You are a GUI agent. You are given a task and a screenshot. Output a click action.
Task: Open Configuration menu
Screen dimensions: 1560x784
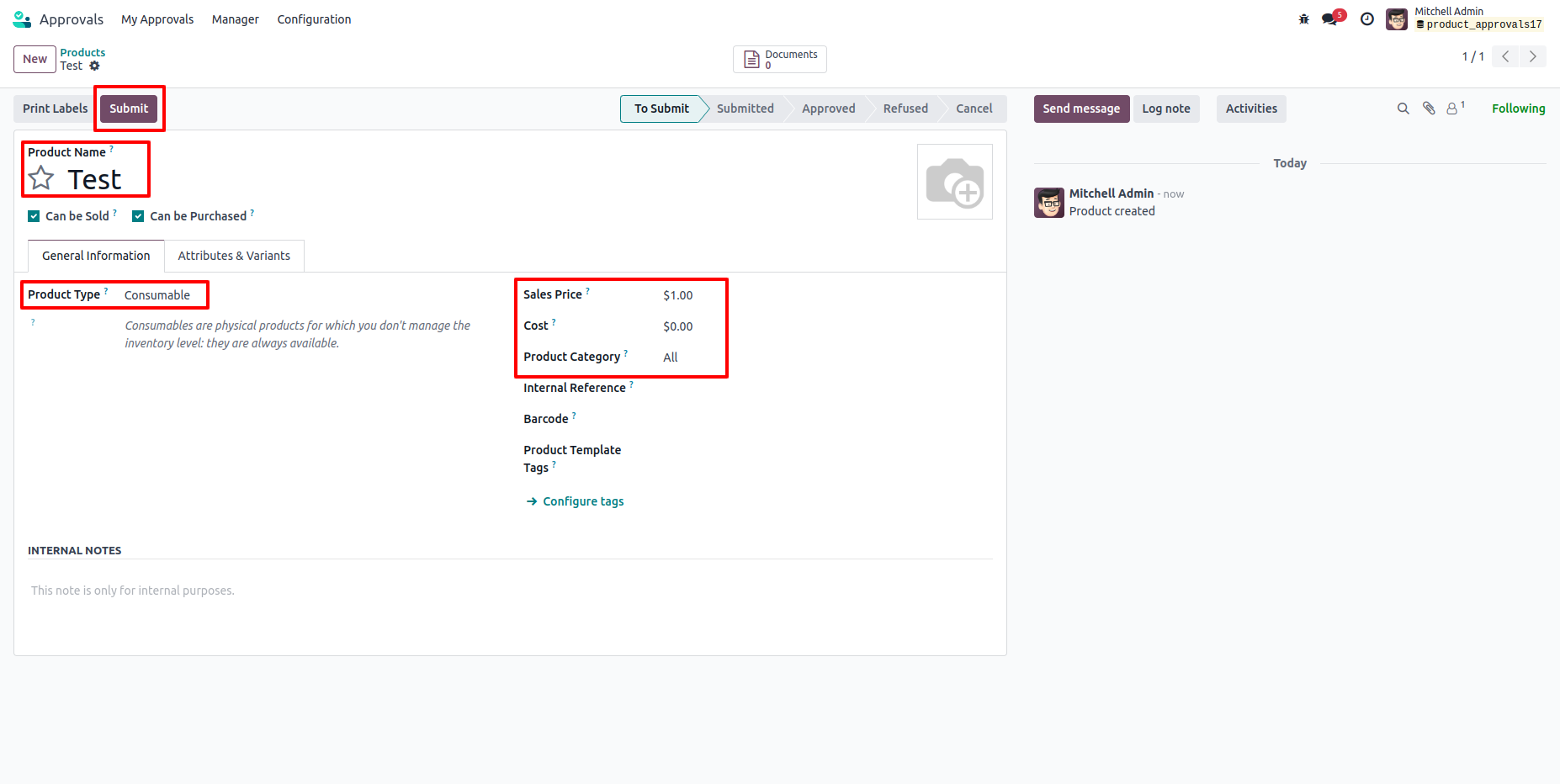click(315, 19)
